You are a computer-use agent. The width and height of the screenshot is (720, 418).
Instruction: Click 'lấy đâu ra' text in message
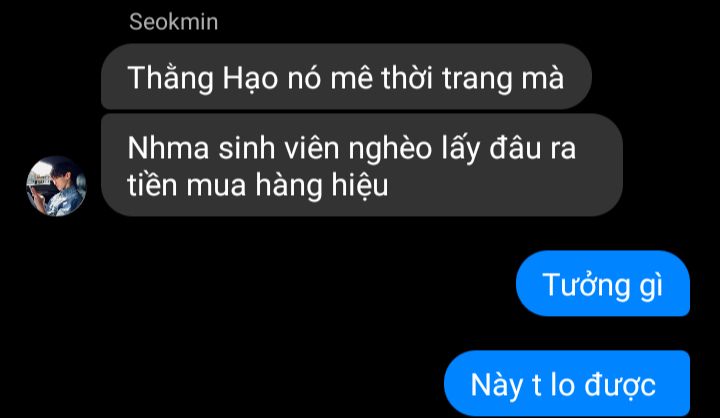pos(509,149)
